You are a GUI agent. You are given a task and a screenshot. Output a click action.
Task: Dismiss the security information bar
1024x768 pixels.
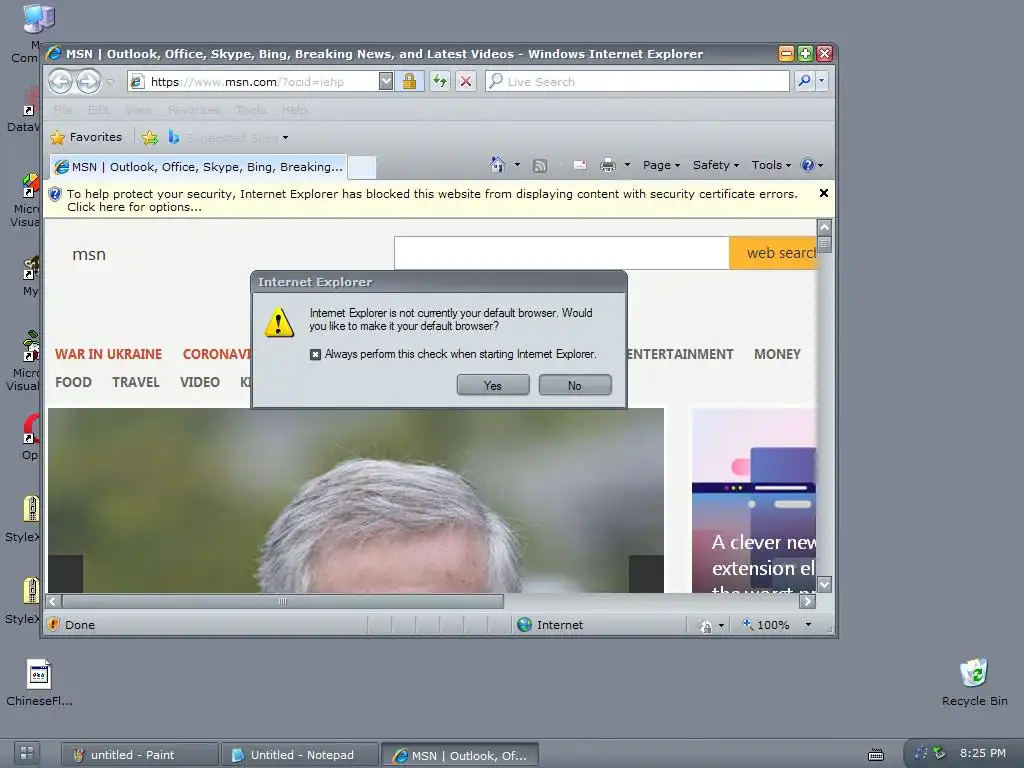pyautogui.click(x=824, y=193)
